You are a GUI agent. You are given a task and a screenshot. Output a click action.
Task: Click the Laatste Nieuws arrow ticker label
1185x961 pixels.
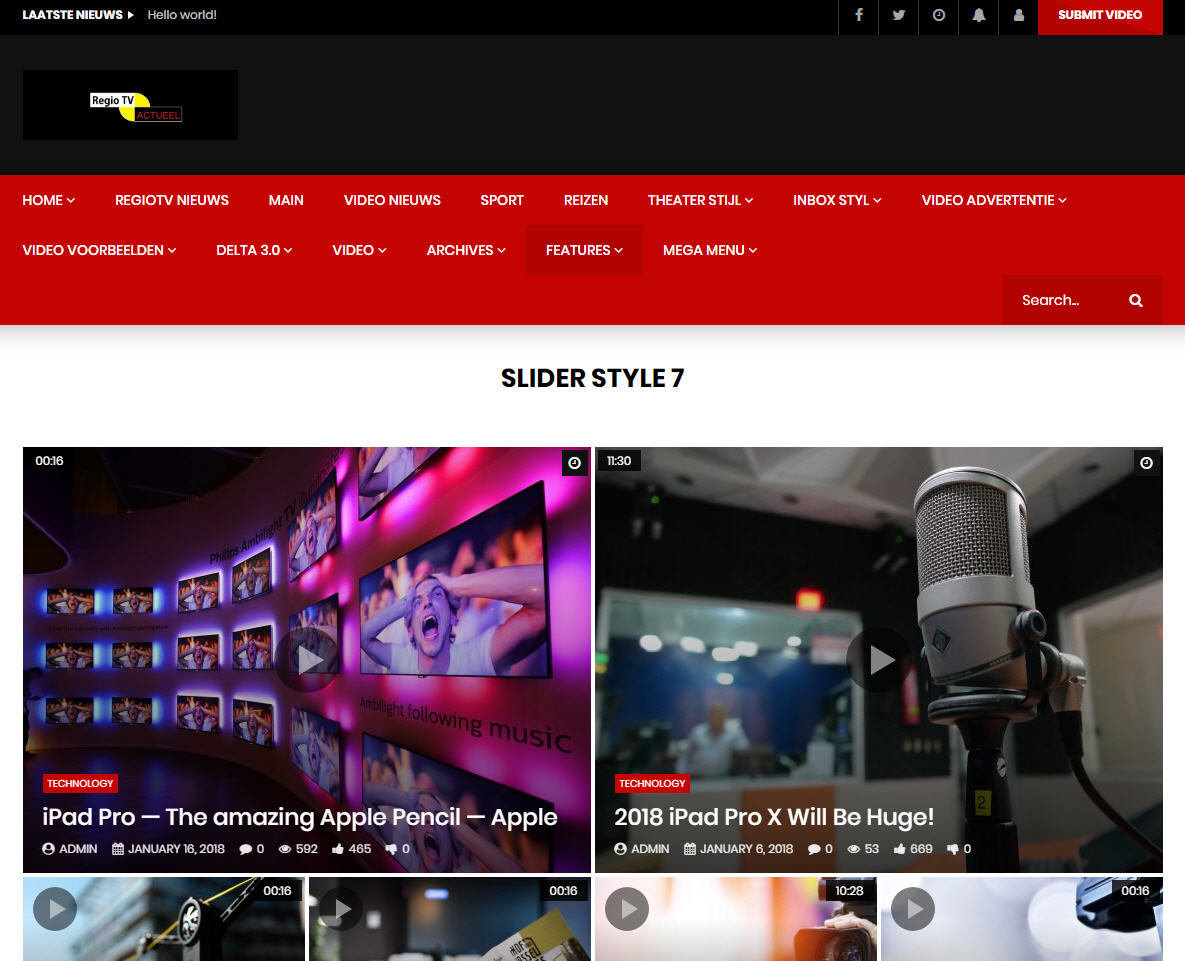(x=78, y=15)
